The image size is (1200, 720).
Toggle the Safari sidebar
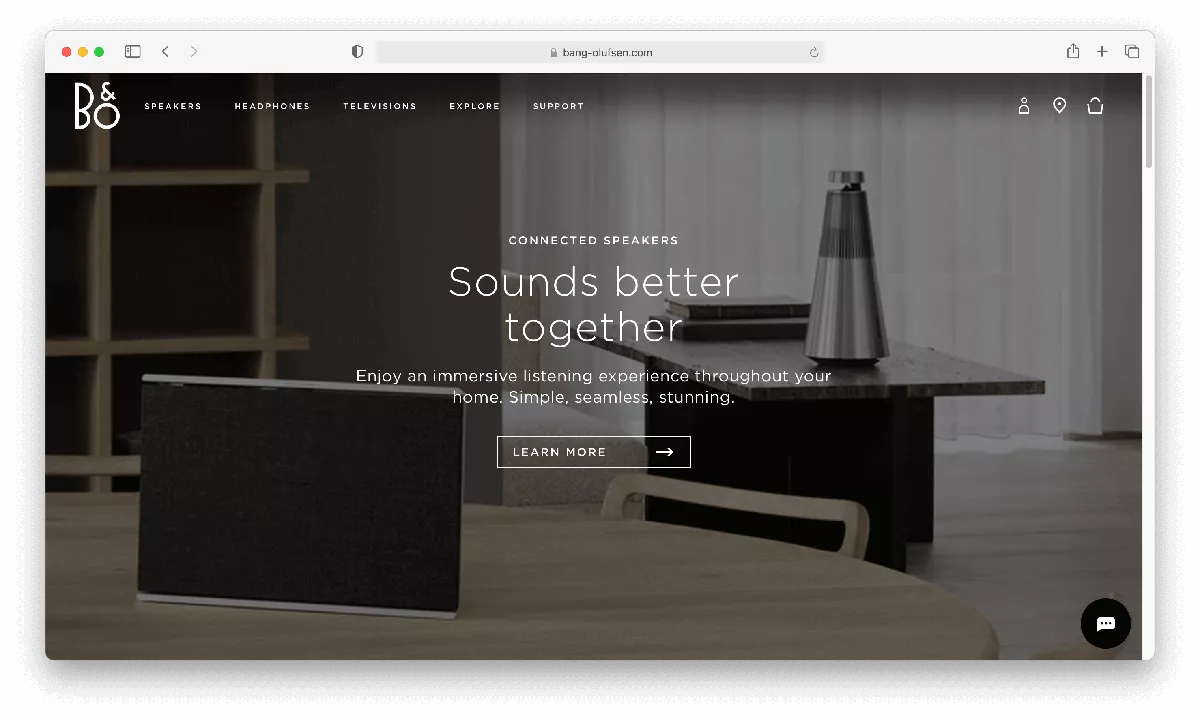132,51
